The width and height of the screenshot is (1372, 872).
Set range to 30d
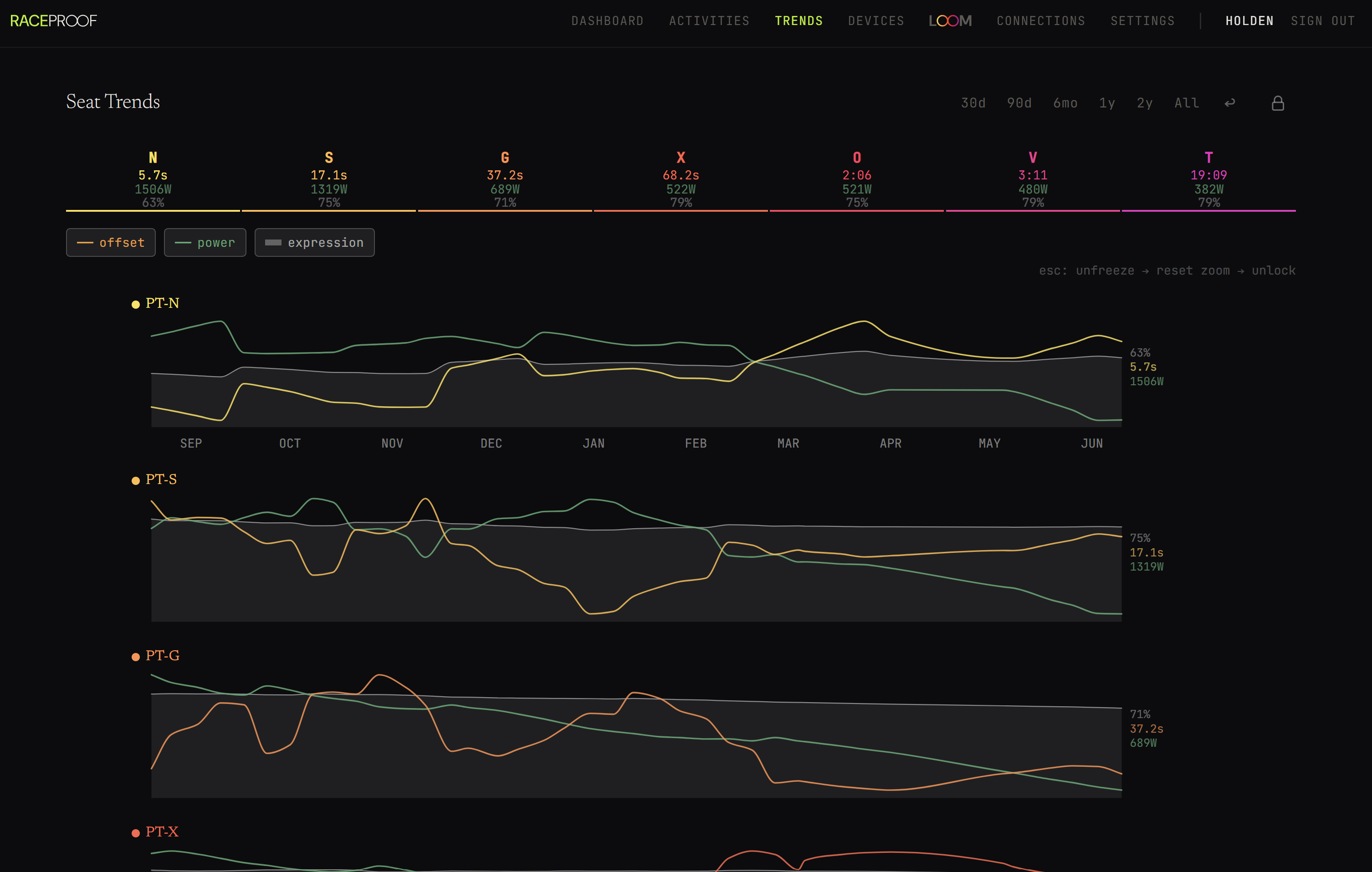click(973, 103)
